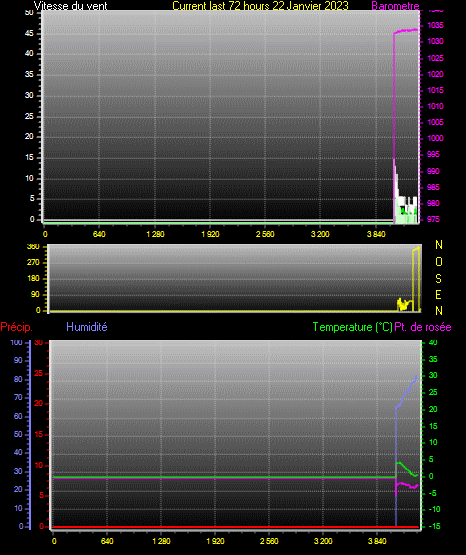Click the red 25 precipitation axis value
Screen dimensions: 466x555
[x=39, y=373]
